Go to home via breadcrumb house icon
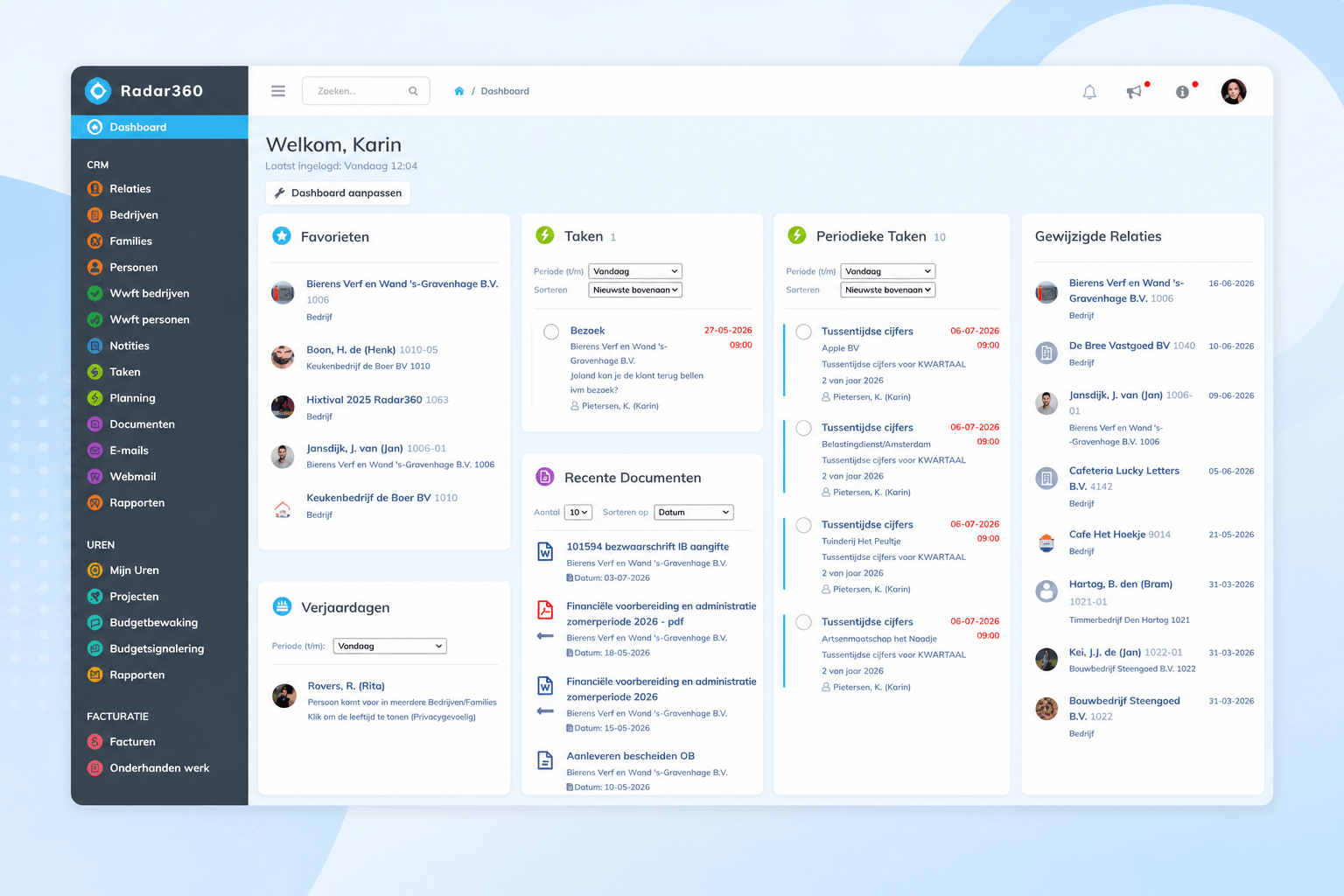 pos(458,91)
